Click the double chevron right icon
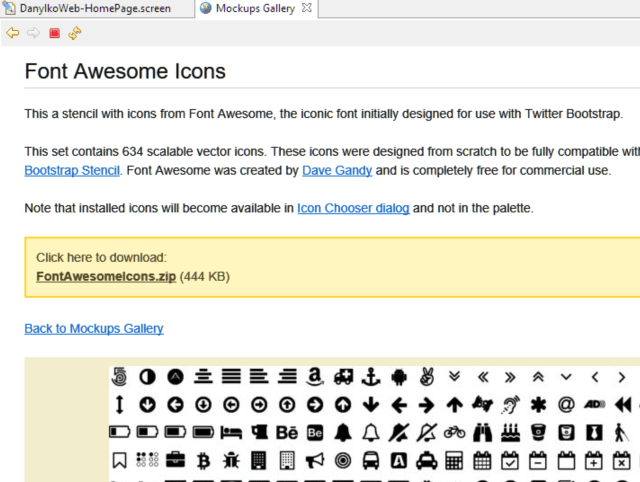640x482 pixels. pyautogui.click(x=510, y=378)
